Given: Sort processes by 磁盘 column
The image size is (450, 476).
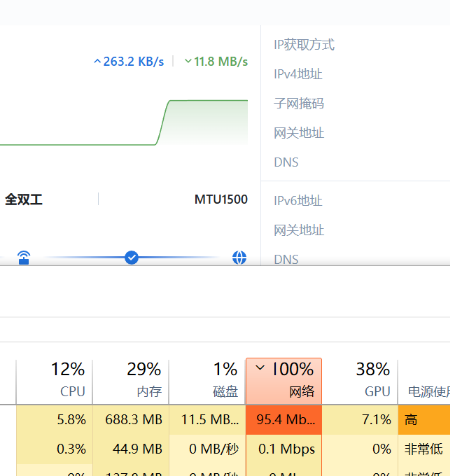Looking at the screenshot, I should coord(207,381).
